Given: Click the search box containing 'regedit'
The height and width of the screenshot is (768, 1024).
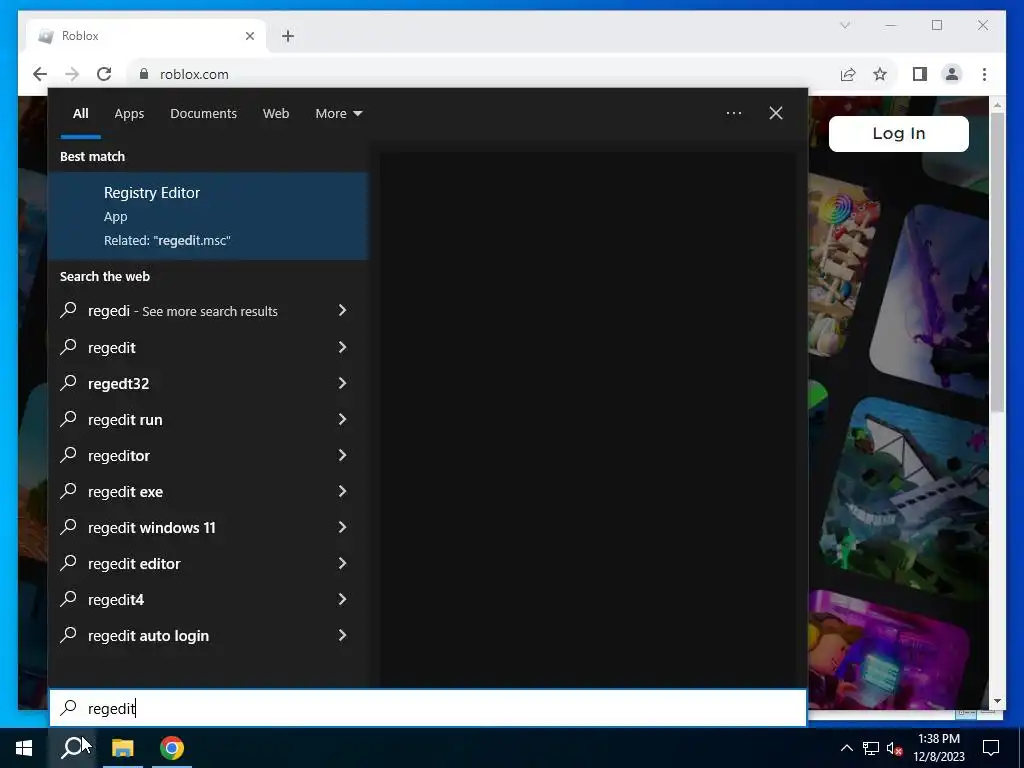Looking at the screenshot, I should [x=428, y=708].
